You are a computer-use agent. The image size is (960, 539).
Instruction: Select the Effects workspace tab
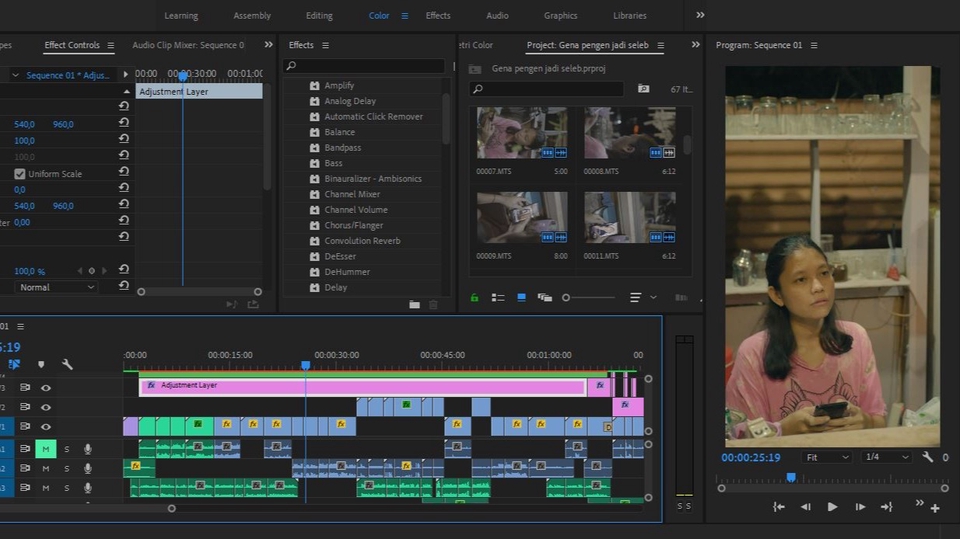pyautogui.click(x=438, y=16)
